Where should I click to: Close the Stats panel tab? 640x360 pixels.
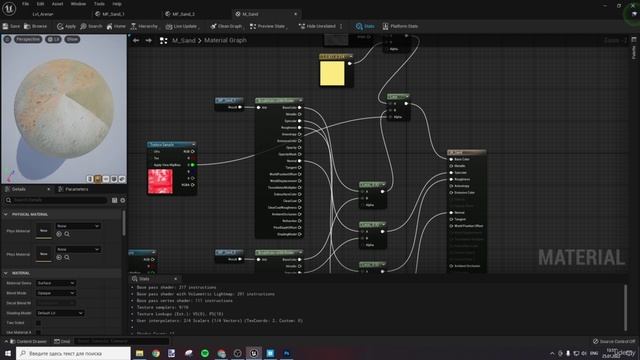[176, 279]
